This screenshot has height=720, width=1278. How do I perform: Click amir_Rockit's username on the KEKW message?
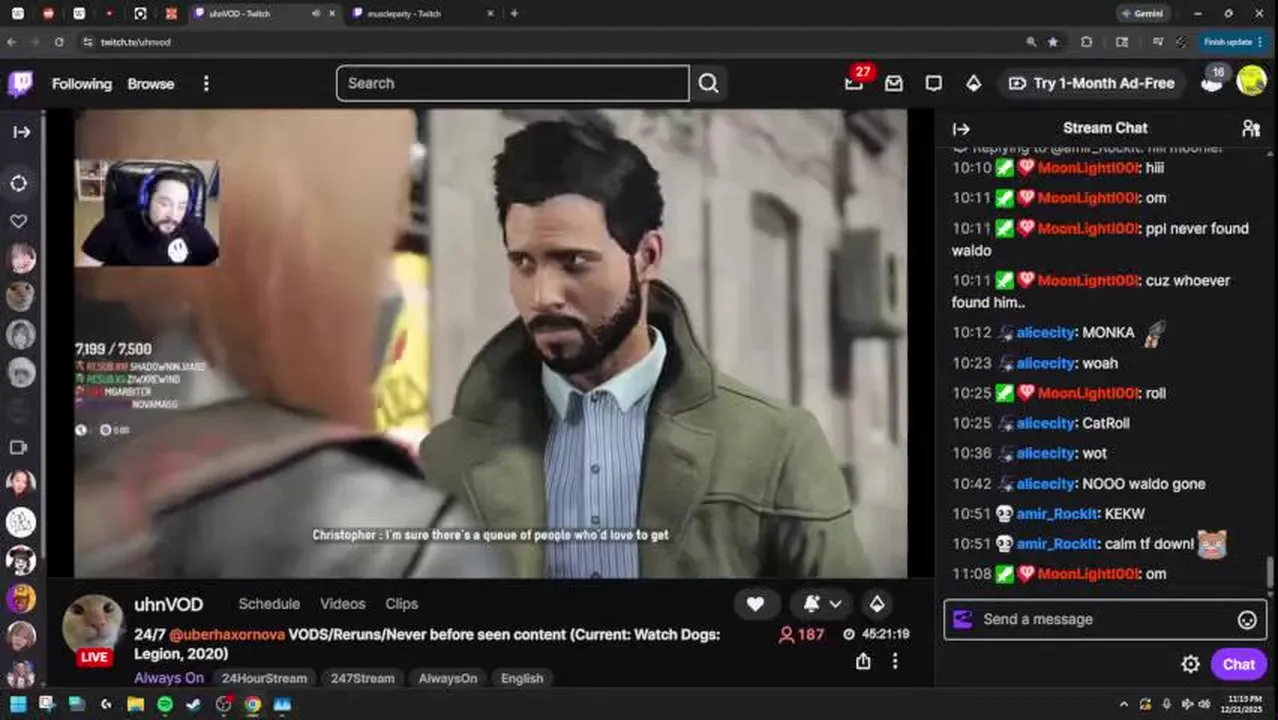tap(1056, 514)
